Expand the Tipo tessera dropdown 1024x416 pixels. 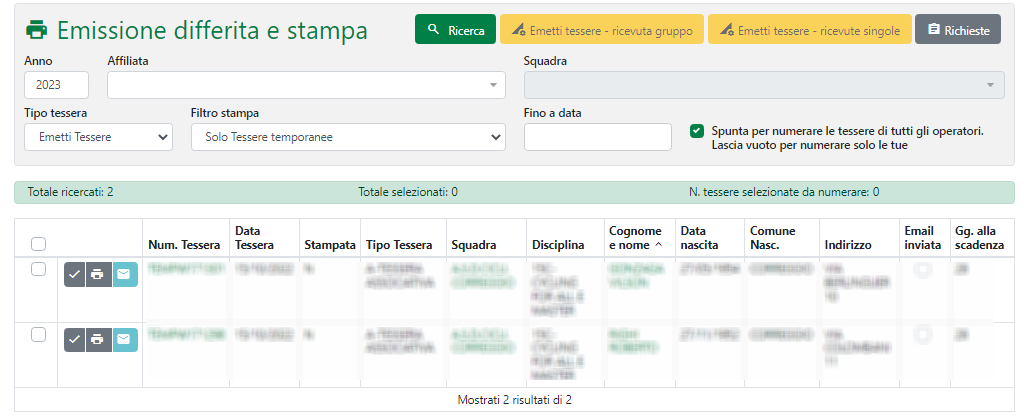[98, 137]
